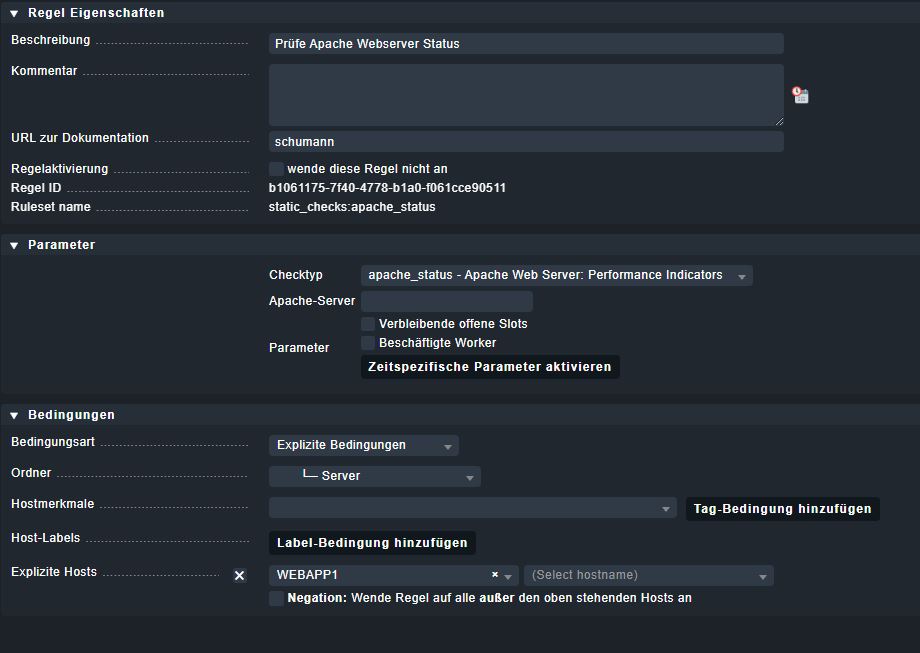Remove the Explizite Hosts condition with the X icon
The width and height of the screenshot is (920, 653).
pyautogui.click(x=239, y=575)
